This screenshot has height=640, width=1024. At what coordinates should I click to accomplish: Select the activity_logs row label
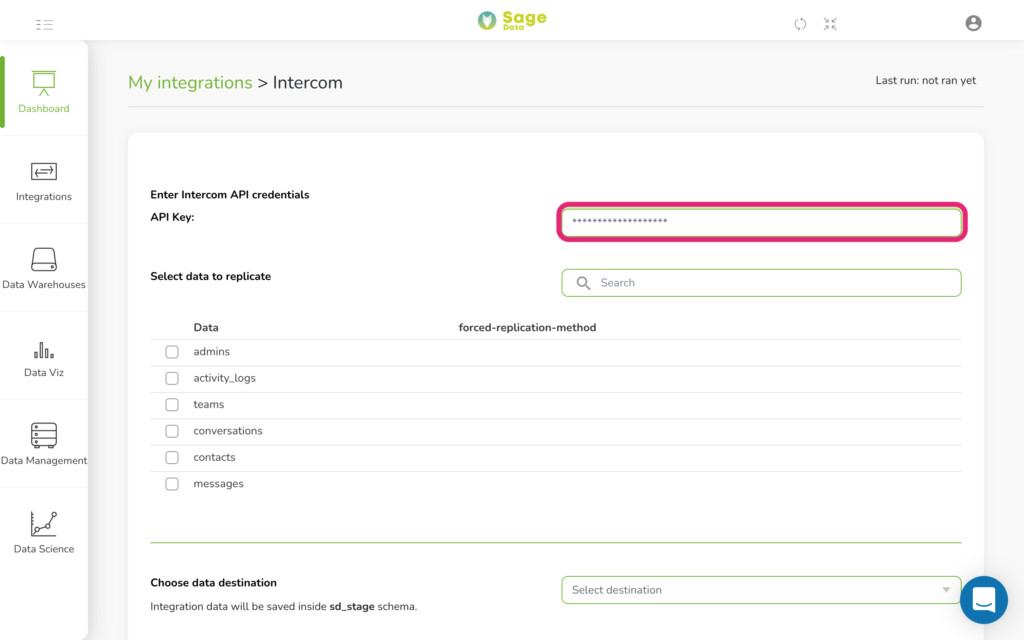coord(225,378)
